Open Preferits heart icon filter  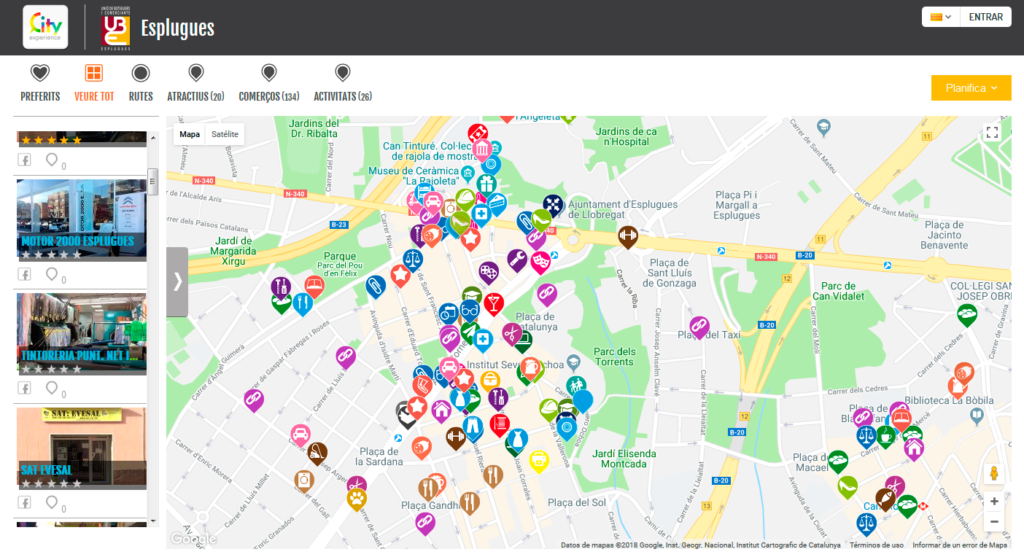[x=40, y=74]
